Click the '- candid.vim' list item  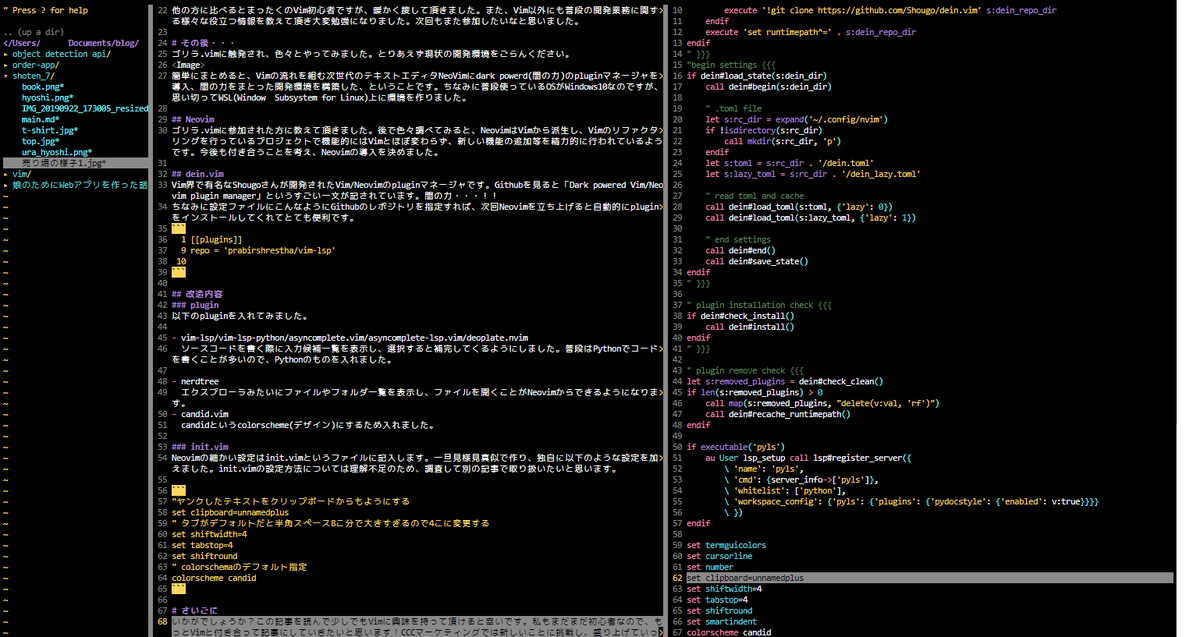point(200,413)
